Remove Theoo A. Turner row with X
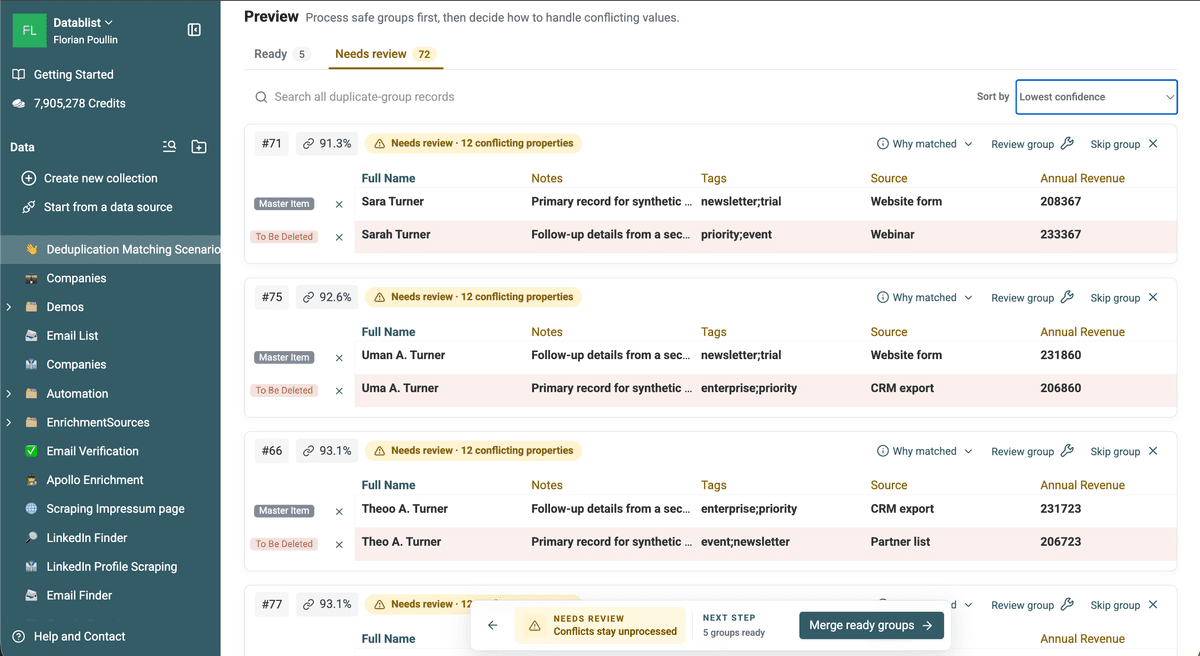Screen dimensions: 1200x656 [339, 511]
